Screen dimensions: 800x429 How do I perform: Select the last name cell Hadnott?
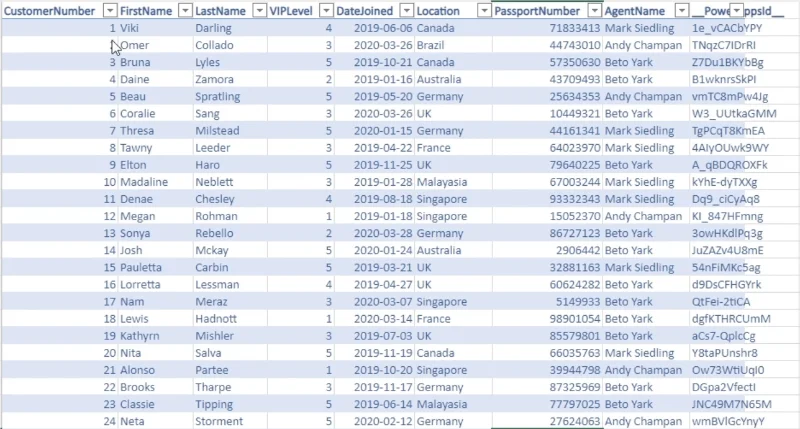(x=230, y=318)
